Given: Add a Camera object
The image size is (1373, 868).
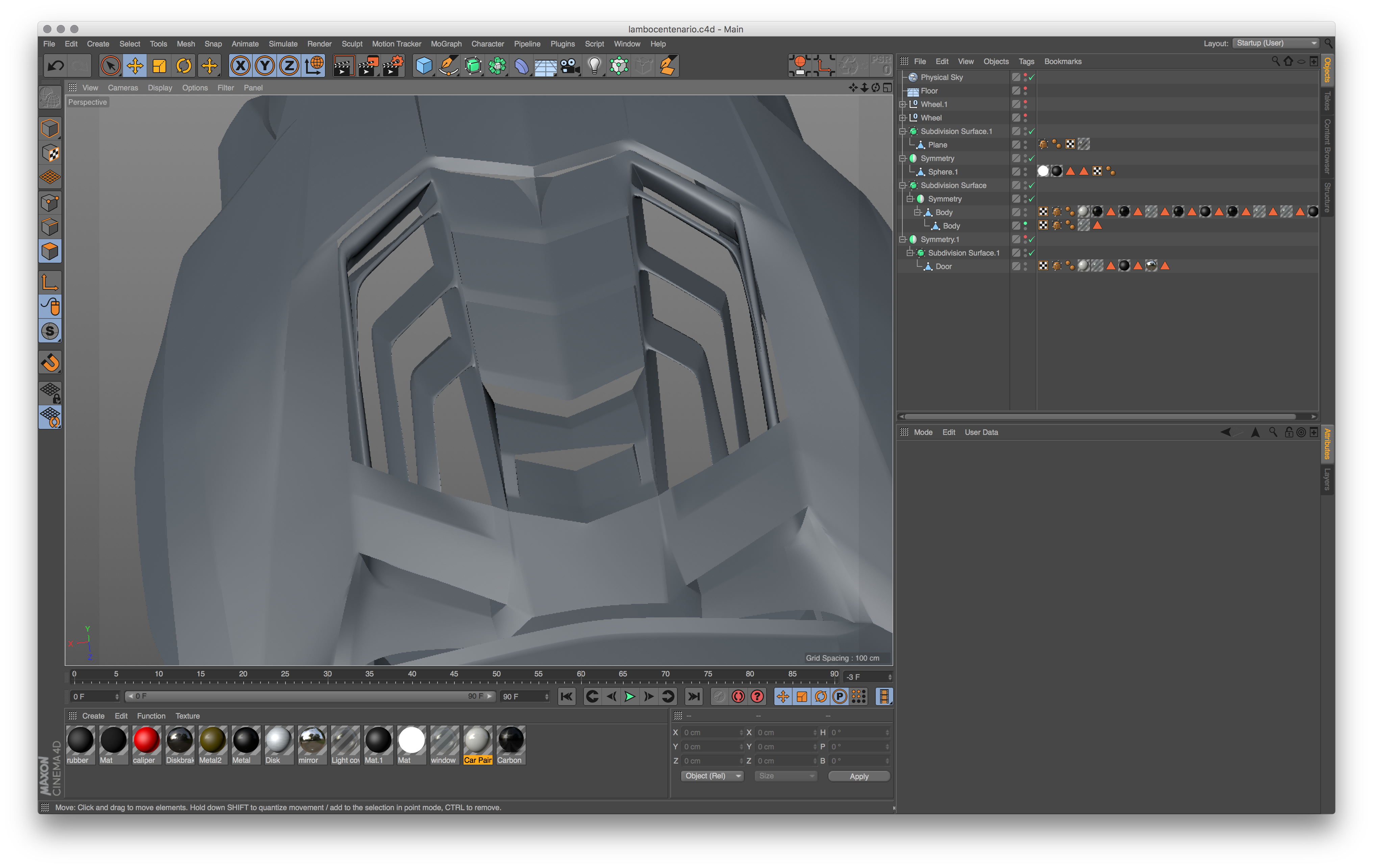Looking at the screenshot, I should [570, 66].
